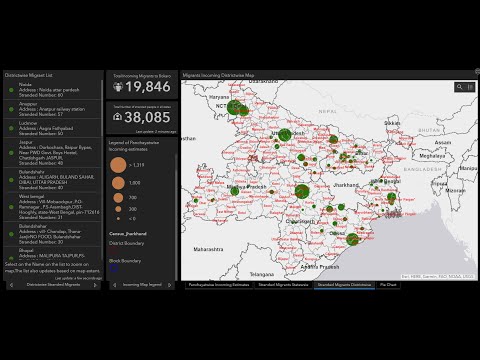Click the District Boundary legend label
This screenshot has width=480, height=360.
coord(127,243)
